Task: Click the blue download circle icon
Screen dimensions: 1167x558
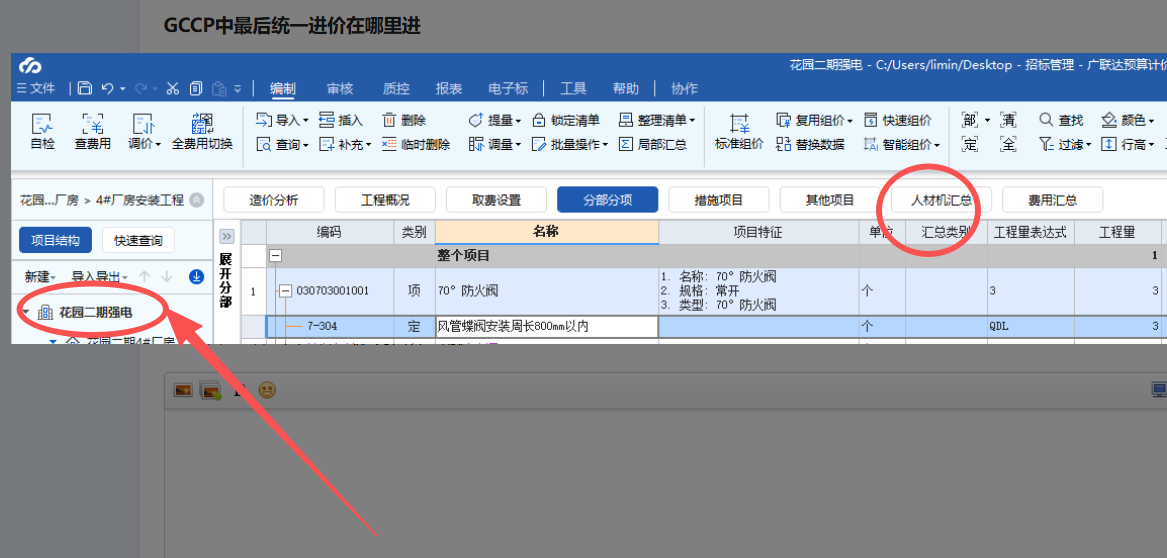Action: [196, 277]
